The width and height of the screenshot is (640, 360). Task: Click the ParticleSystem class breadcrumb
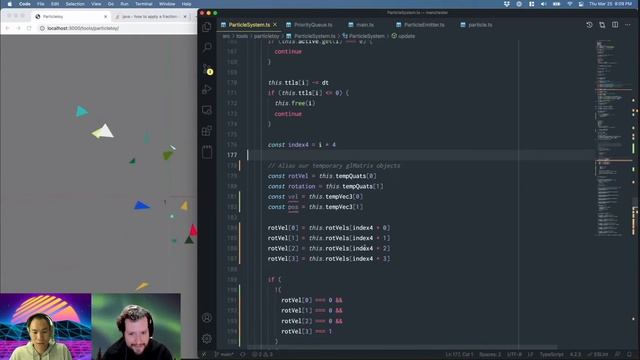(x=363, y=36)
